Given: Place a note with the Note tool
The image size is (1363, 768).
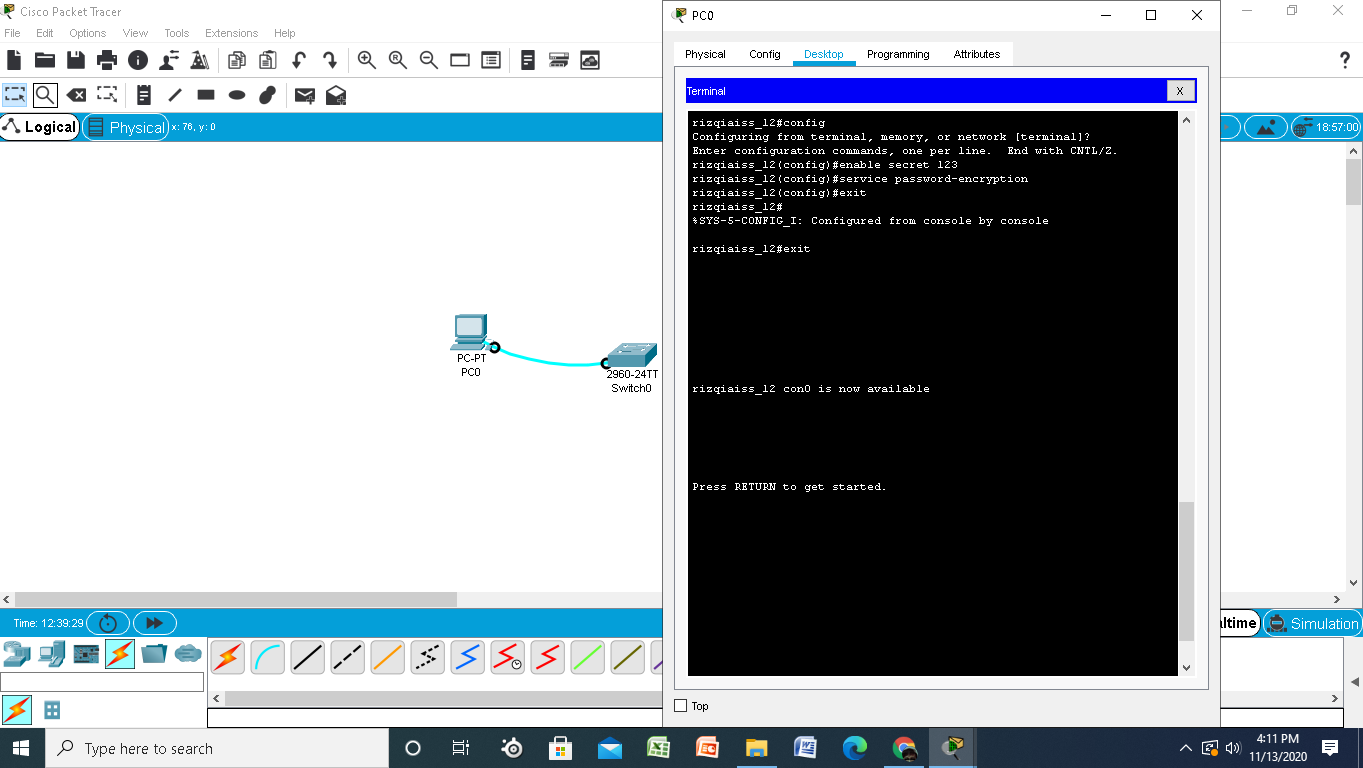Looking at the screenshot, I should coord(144,95).
